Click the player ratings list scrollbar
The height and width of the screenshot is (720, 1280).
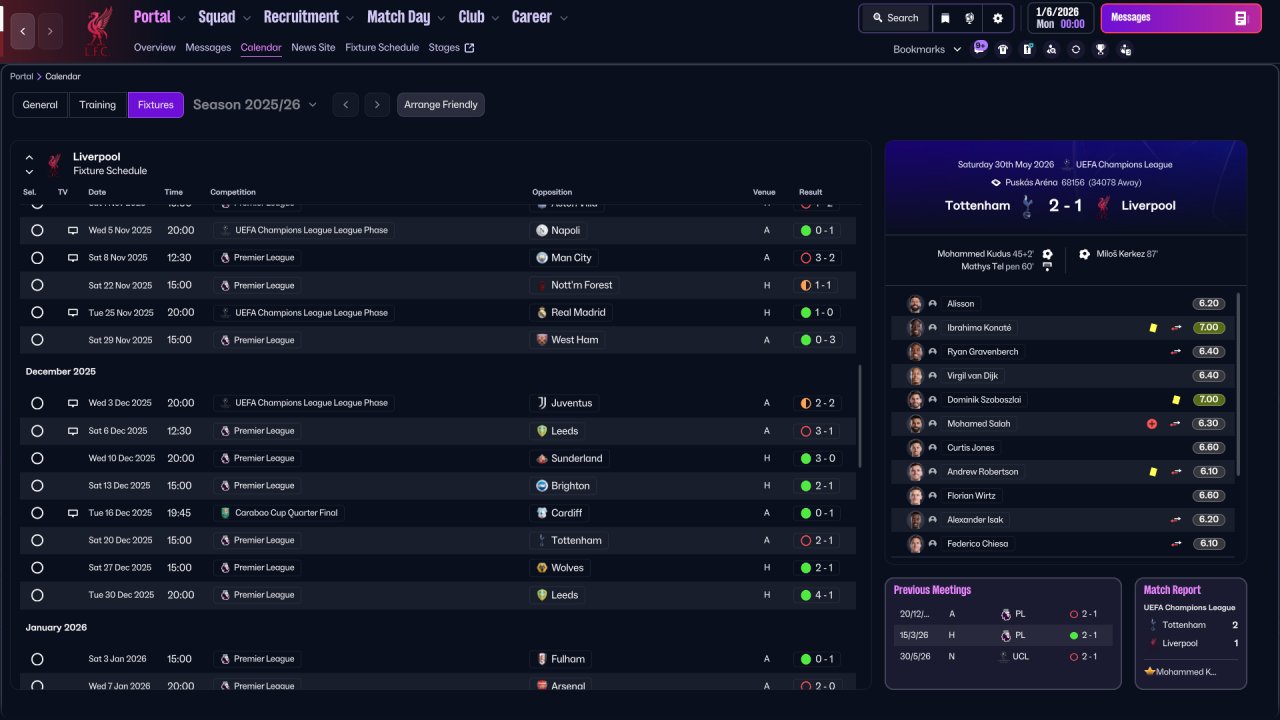pos(1239,384)
